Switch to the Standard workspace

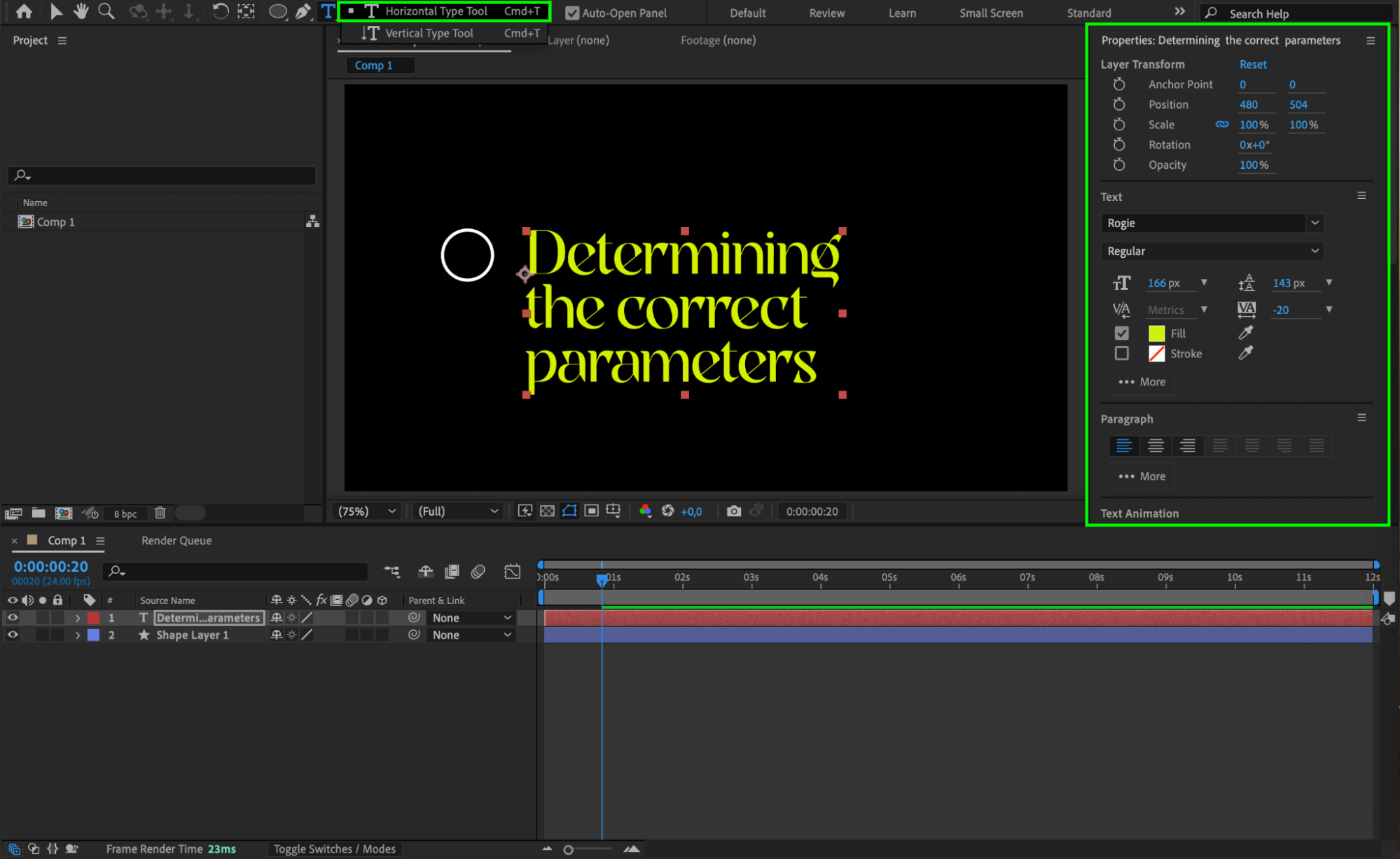click(1088, 13)
